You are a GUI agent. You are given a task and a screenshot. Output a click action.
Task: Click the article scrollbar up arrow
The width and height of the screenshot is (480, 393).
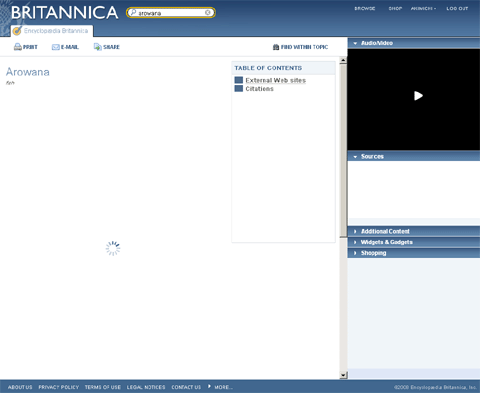click(x=343, y=60)
